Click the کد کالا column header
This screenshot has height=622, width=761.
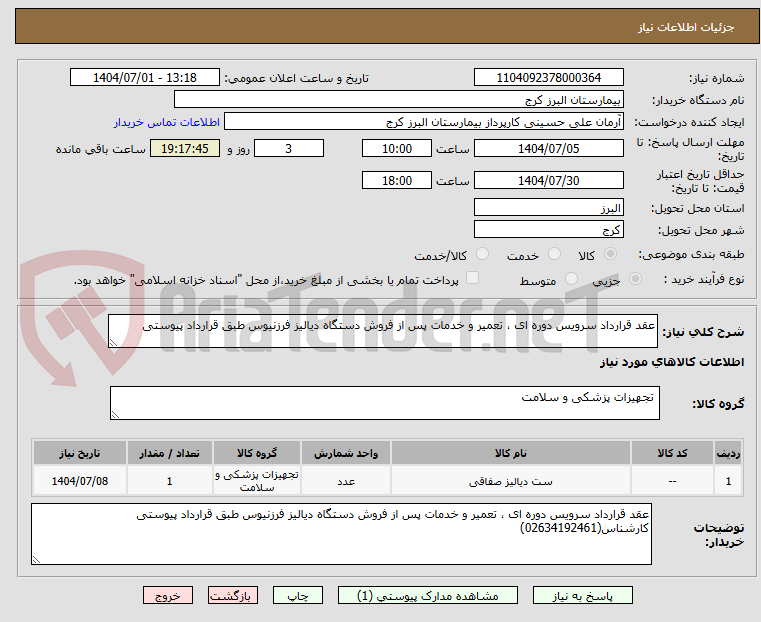tap(672, 453)
